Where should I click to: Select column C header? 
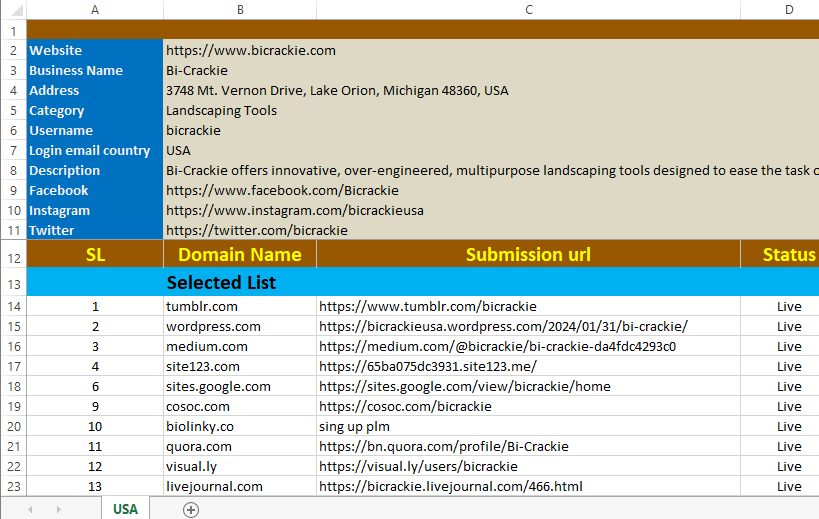528,9
